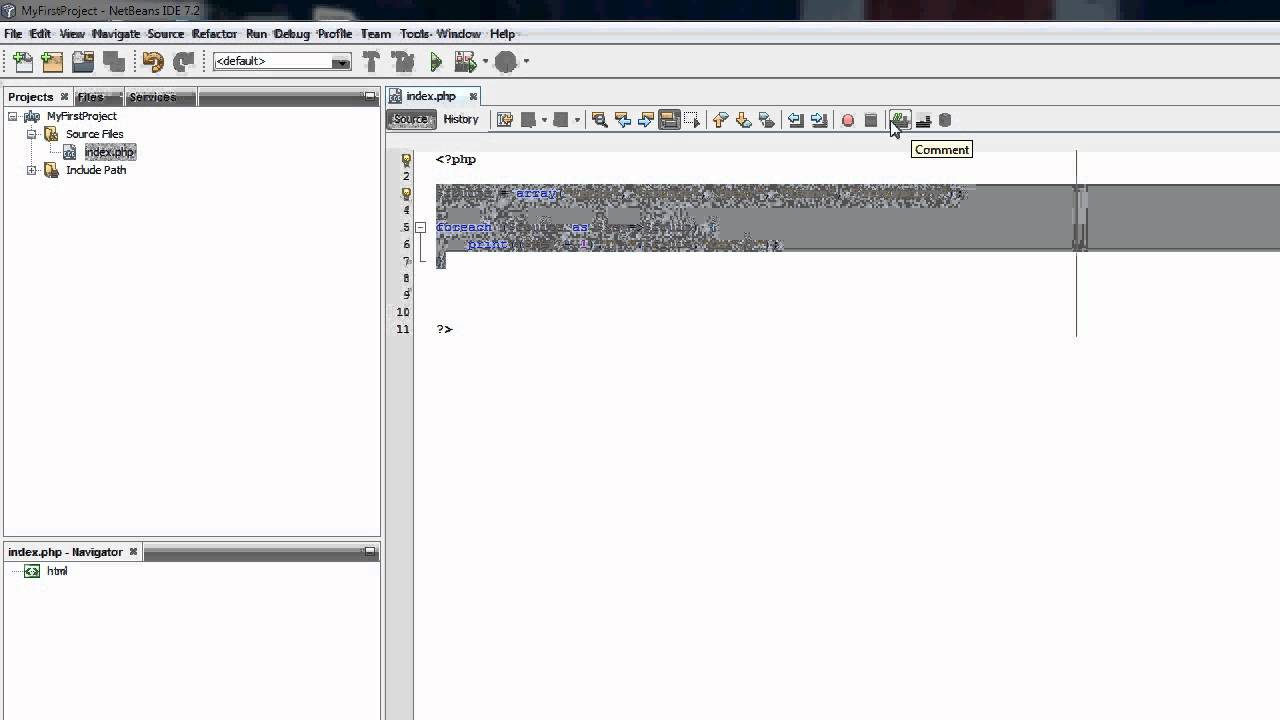Open the Debug menu
The height and width of the screenshot is (720, 1280).
pos(292,34)
